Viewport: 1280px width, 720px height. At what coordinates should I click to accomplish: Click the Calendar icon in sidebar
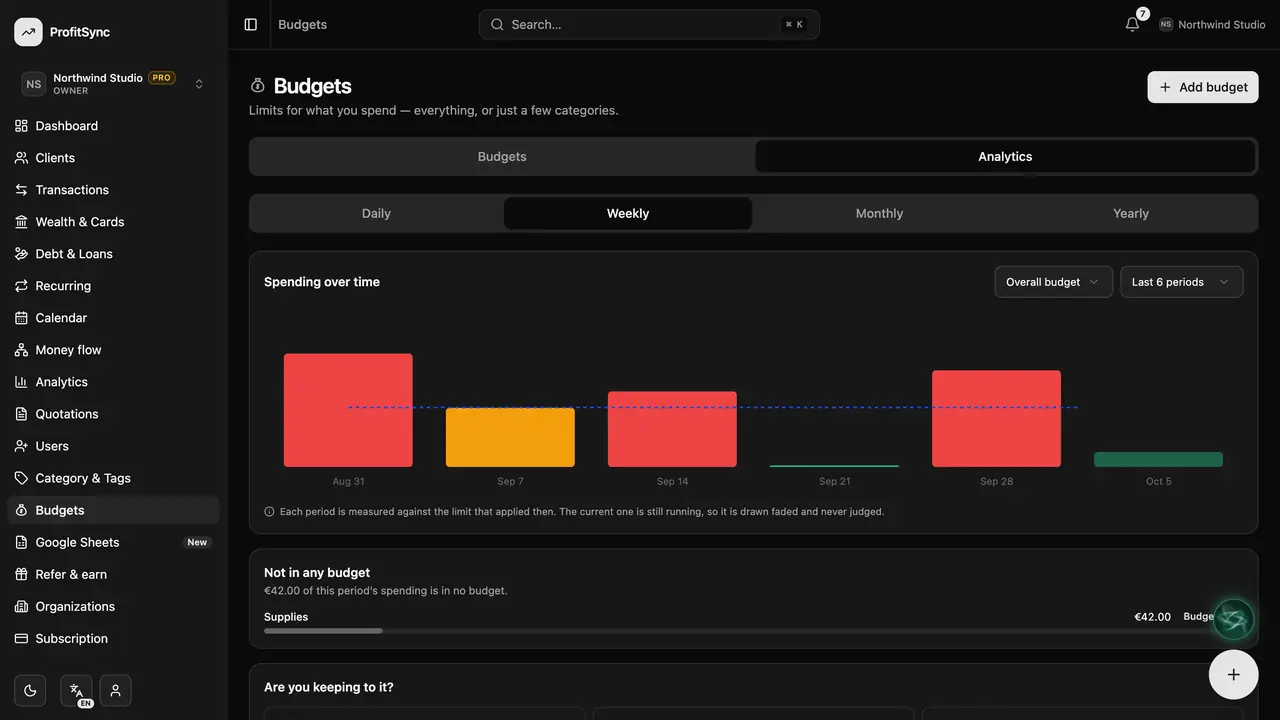click(21, 318)
